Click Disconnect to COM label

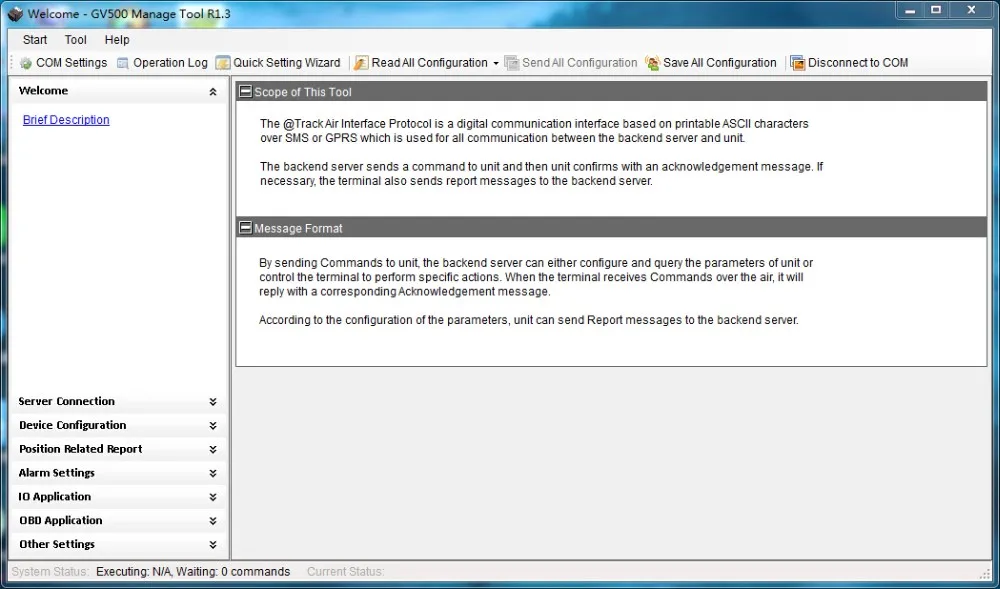point(858,63)
